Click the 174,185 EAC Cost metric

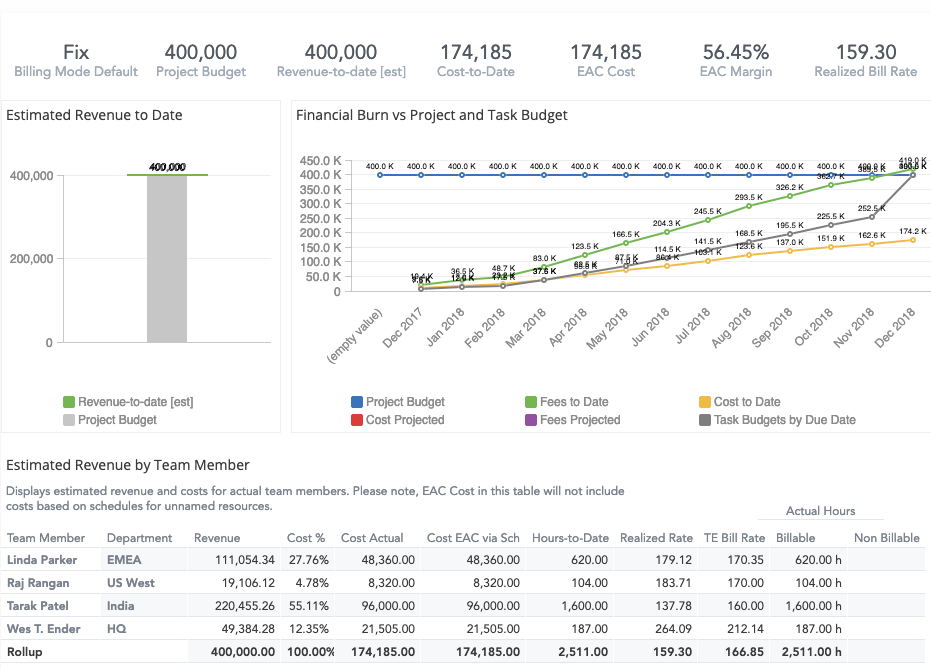(606, 61)
